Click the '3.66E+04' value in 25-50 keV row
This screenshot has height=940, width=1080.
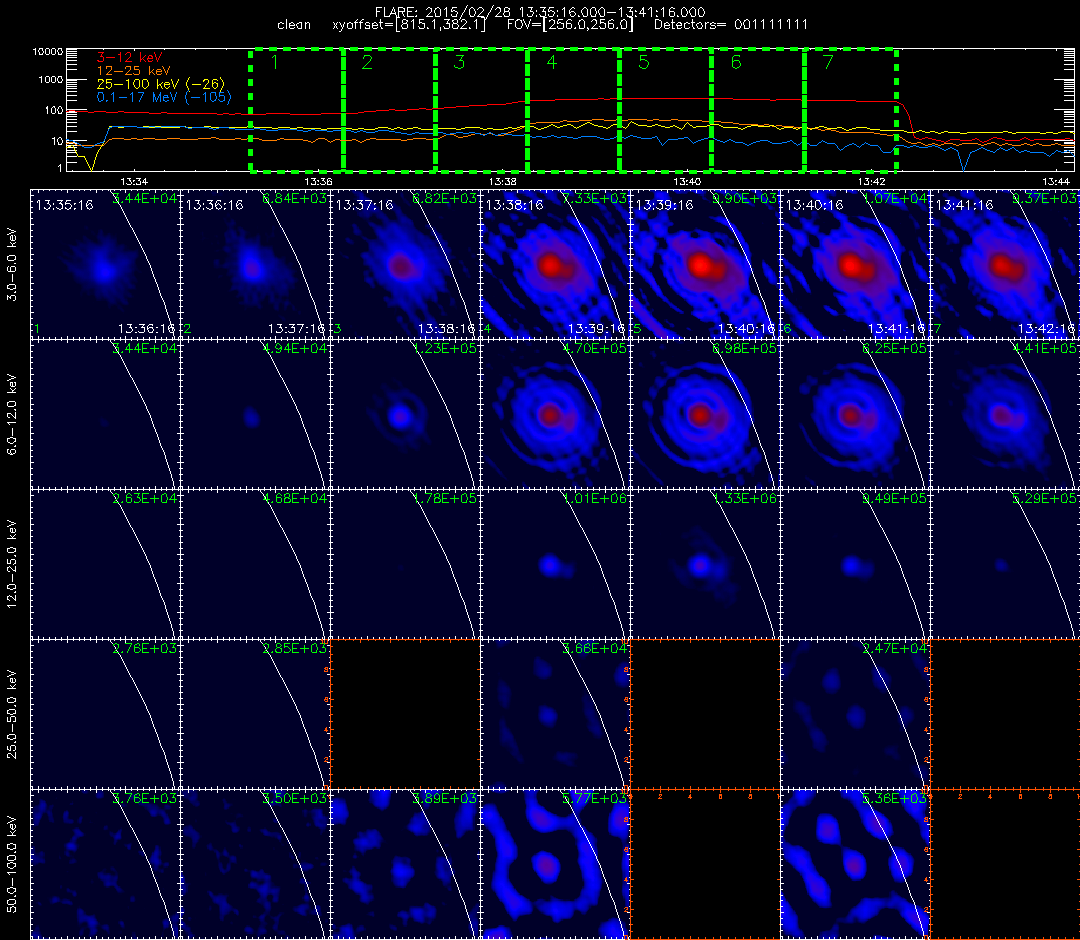point(594,648)
